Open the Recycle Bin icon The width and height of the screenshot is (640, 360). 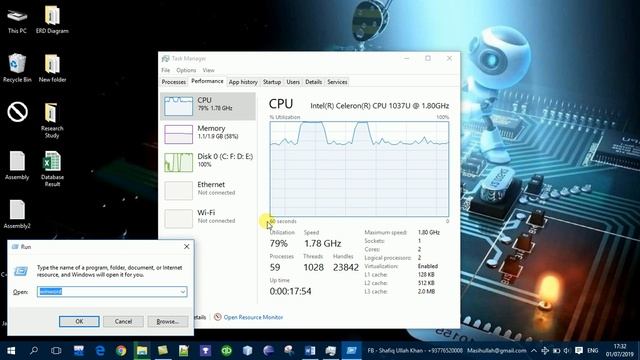tap(17, 69)
